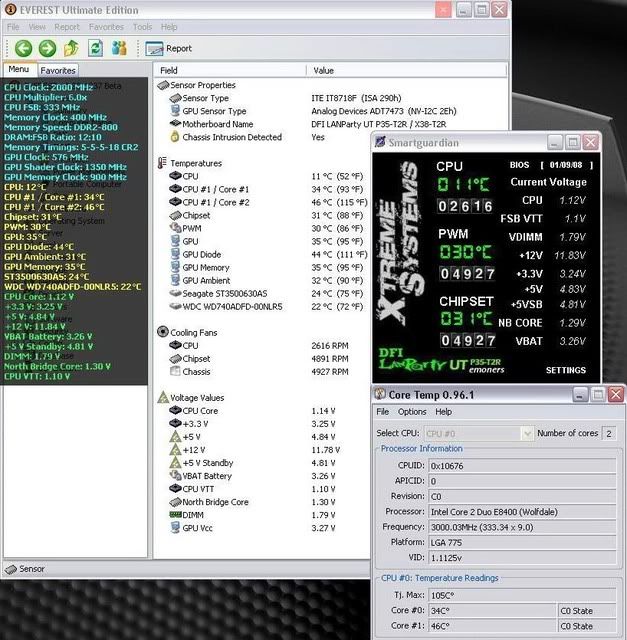Open the Help menu in EVEREST

pyautogui.click(x=169, y=27)
